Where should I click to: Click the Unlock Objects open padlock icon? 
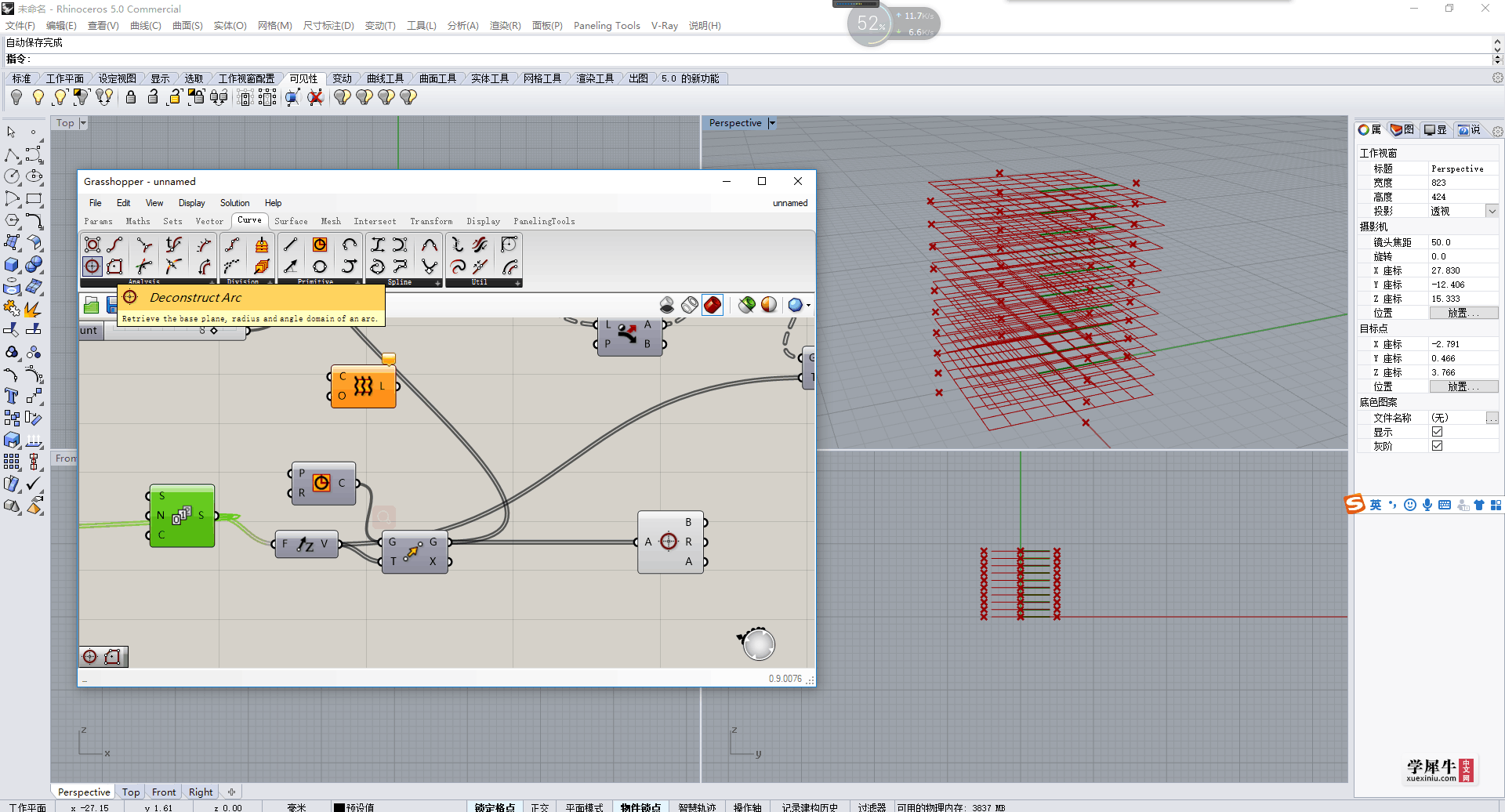(153, 97)
